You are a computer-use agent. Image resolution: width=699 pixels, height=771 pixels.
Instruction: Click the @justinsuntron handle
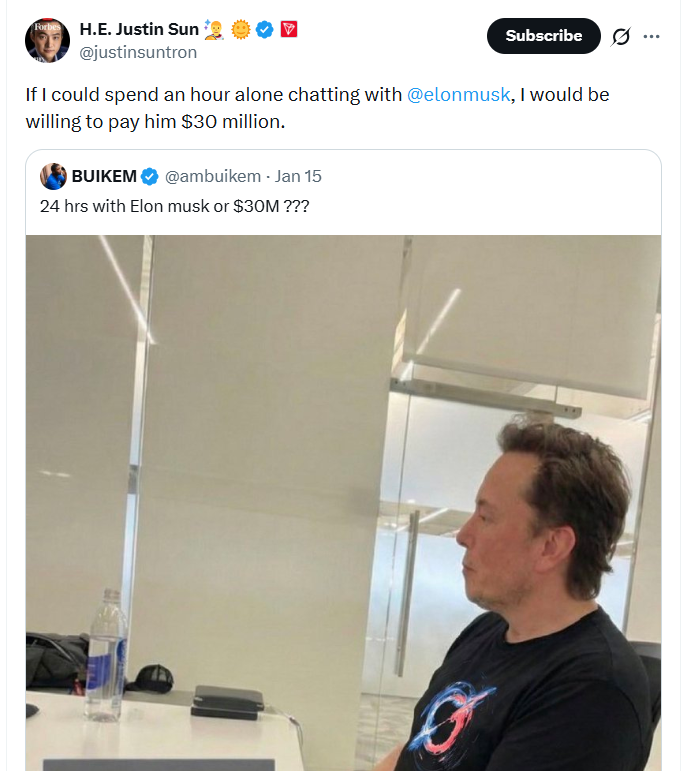(138, 52)
